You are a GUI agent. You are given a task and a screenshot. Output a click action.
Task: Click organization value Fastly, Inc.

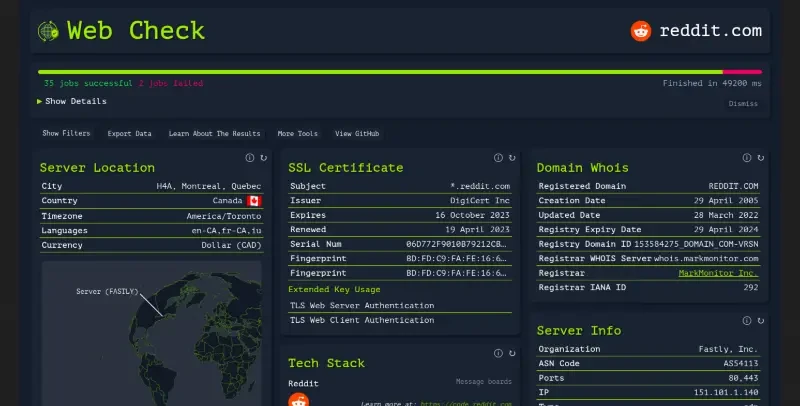point(728,349)
